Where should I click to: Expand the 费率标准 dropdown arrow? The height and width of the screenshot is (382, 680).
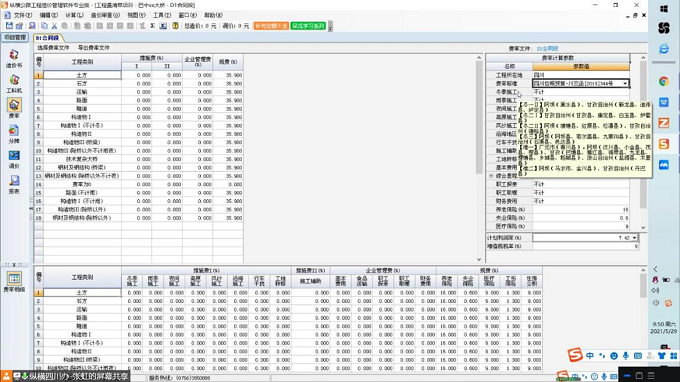pyautogui.click(x=625, y=83)
